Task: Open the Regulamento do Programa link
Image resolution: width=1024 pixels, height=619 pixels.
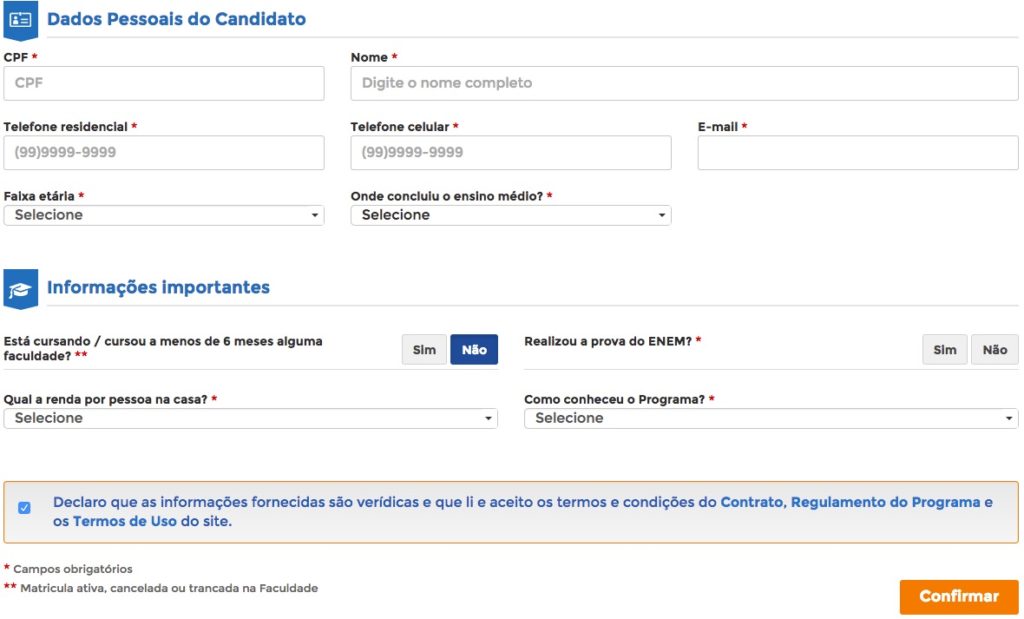Action: 885,502
